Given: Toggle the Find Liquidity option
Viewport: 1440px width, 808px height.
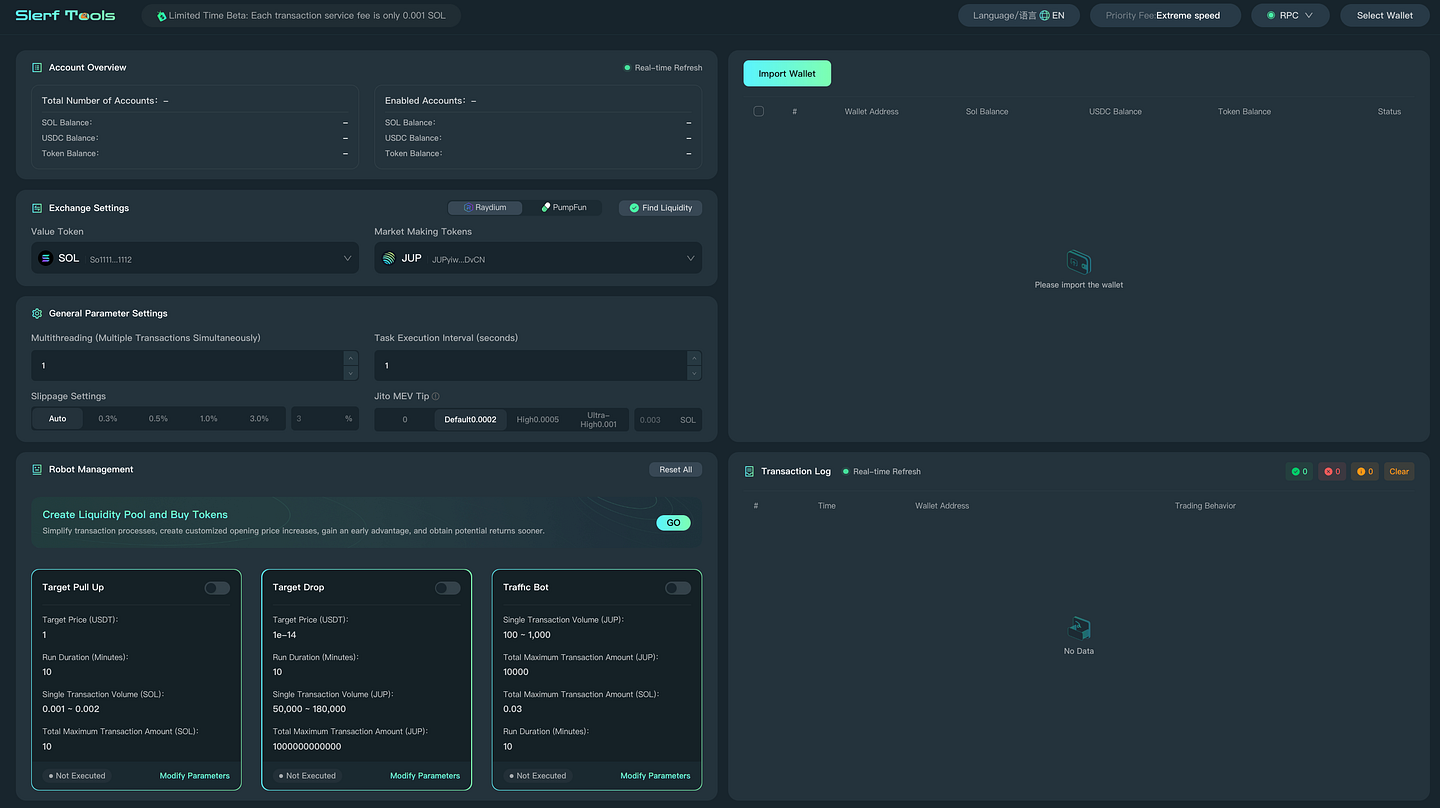Looking at the screenshot, I should (661, 208).
